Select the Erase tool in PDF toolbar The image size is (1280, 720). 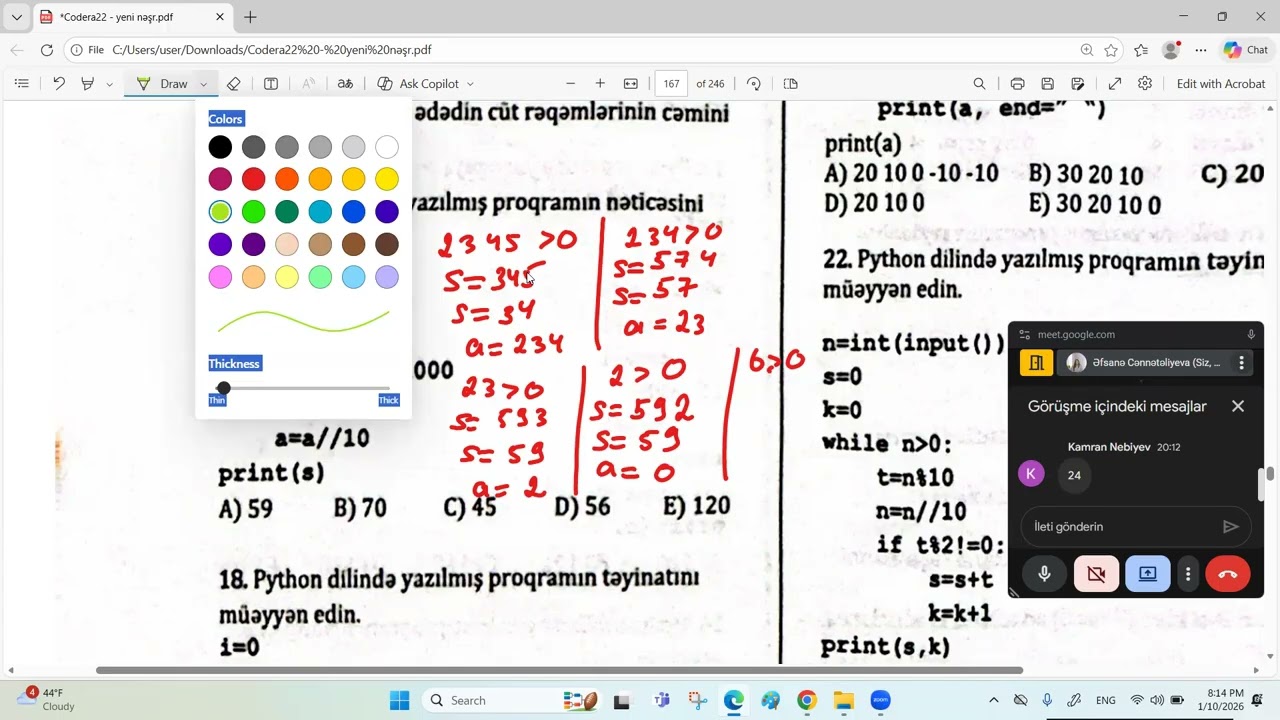[x=234, y=84]
